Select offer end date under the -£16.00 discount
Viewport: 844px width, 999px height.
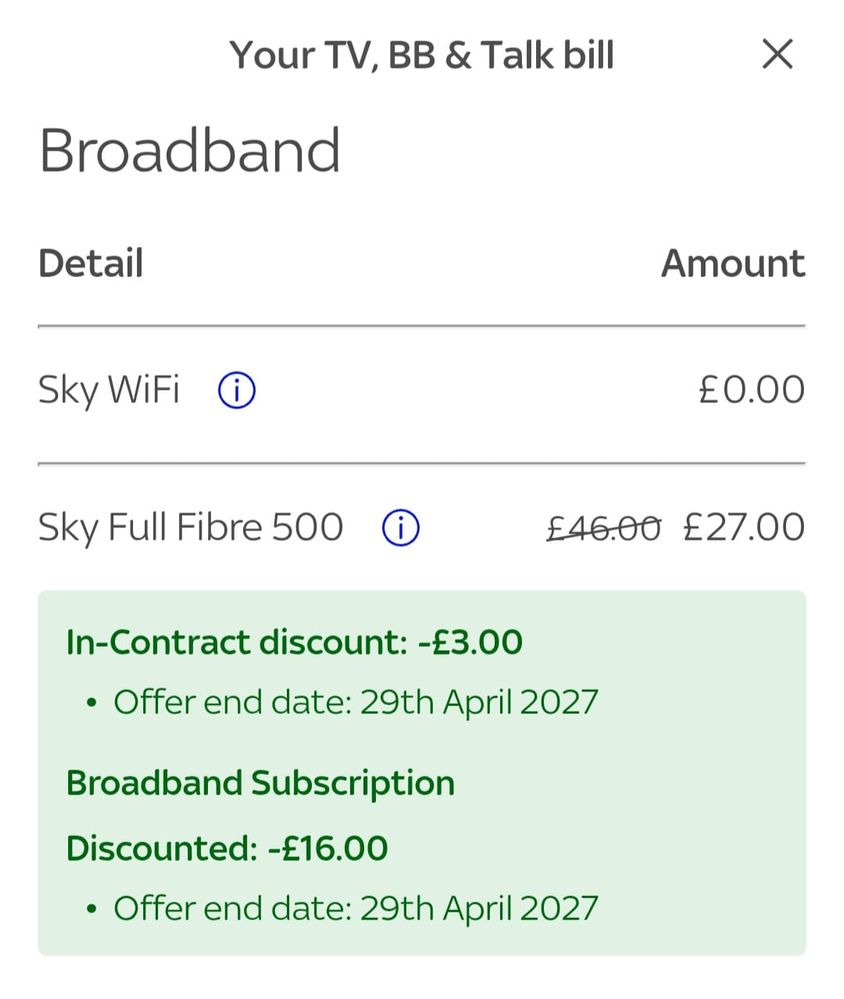click(x=355, y=908)
